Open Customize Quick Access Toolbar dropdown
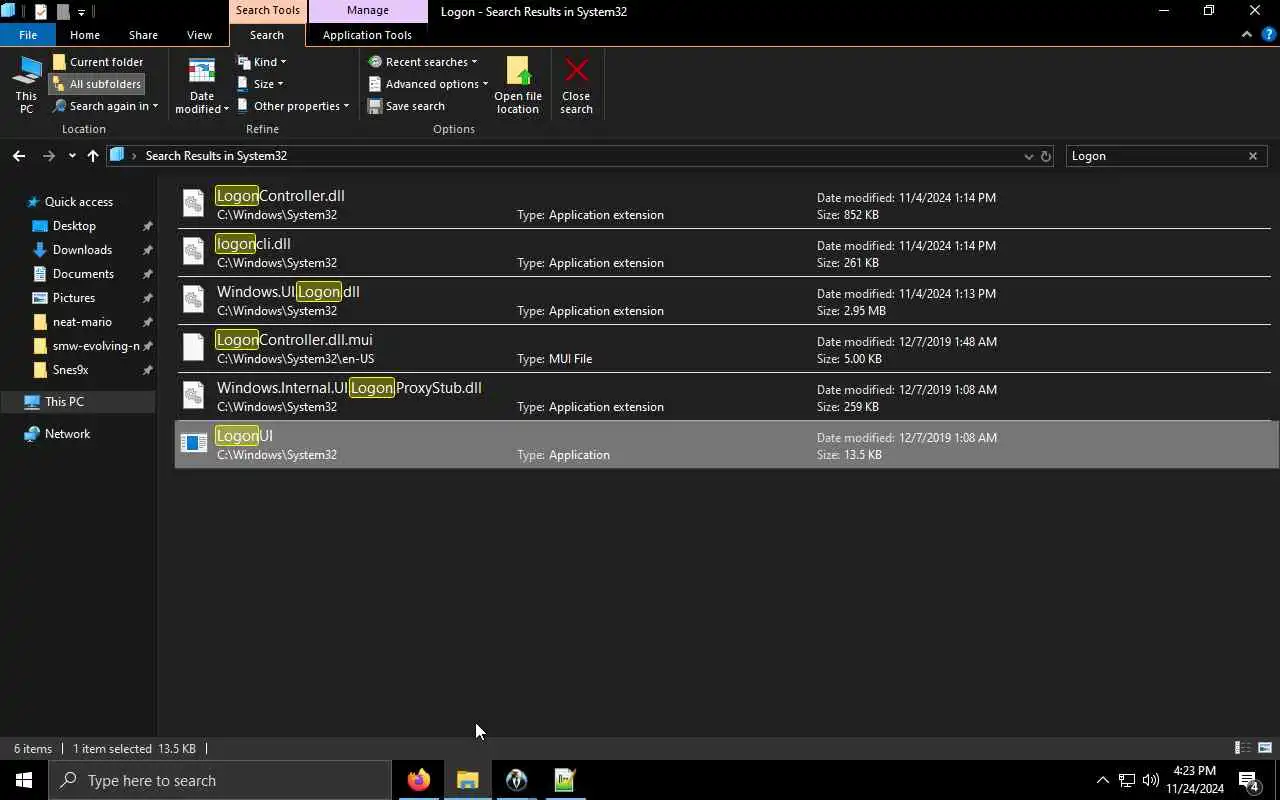The width and height of the screenshot is (1280, 800). coord(81,12)
